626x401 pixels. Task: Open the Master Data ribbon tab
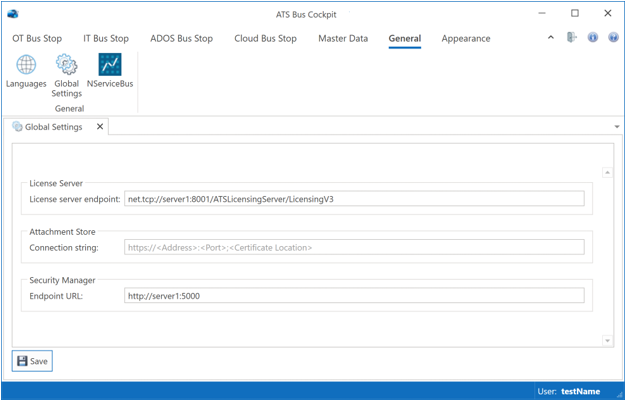click(343, 38)
